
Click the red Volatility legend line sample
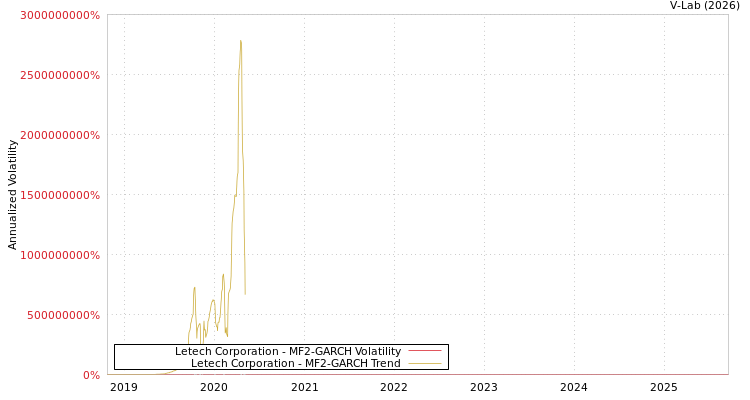[425, 351]
